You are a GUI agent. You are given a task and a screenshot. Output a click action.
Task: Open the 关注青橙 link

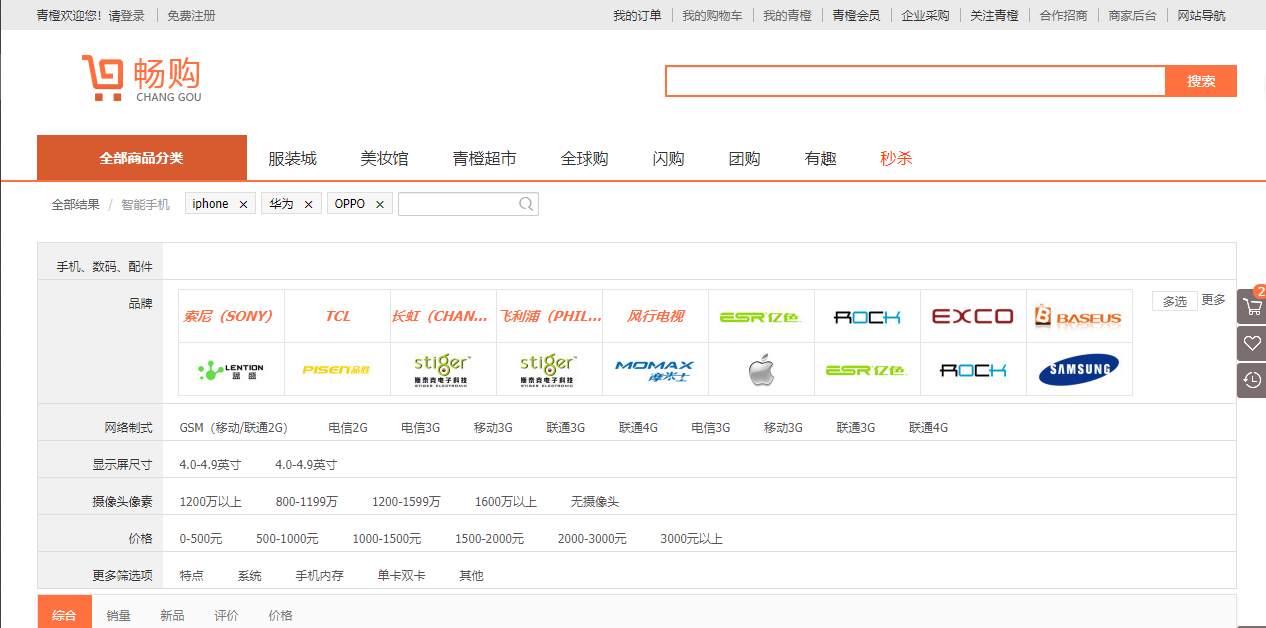pyautogui.click(x=994, y=15)
